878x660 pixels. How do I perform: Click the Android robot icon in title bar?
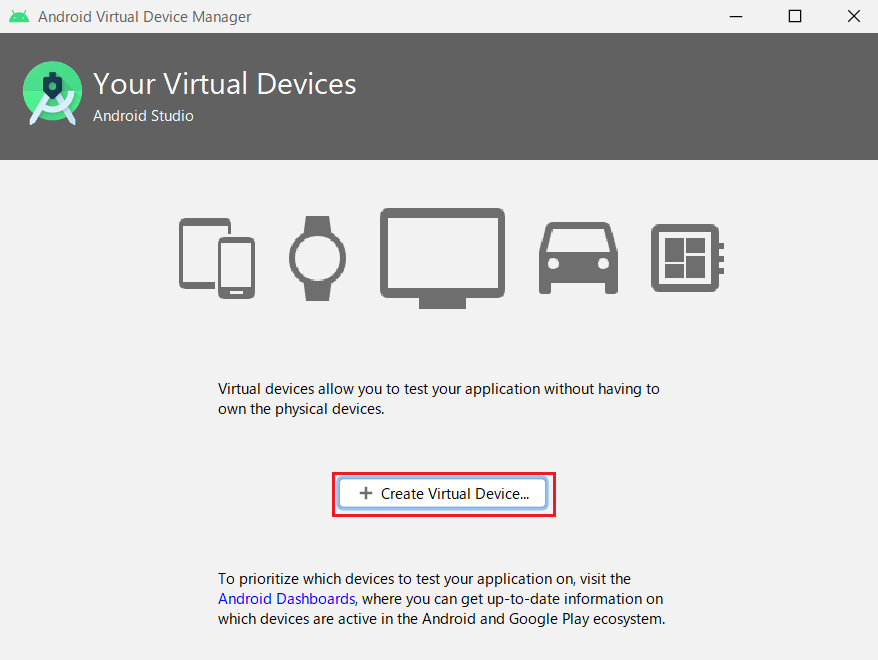pos(19,16)
